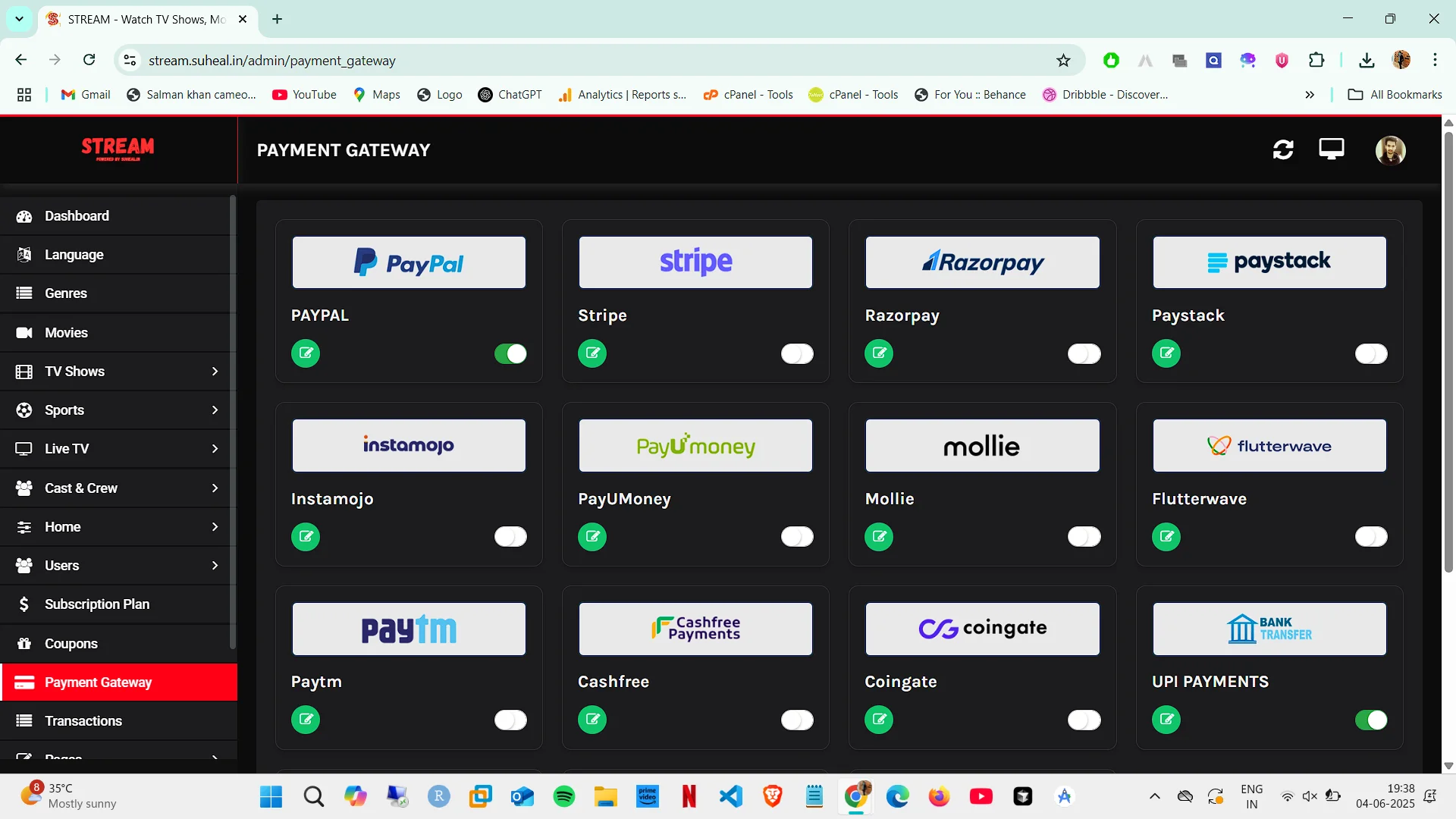Open All Bookmarks folder
Screen dimensions: 1456x819
[x=1395, y=95]
